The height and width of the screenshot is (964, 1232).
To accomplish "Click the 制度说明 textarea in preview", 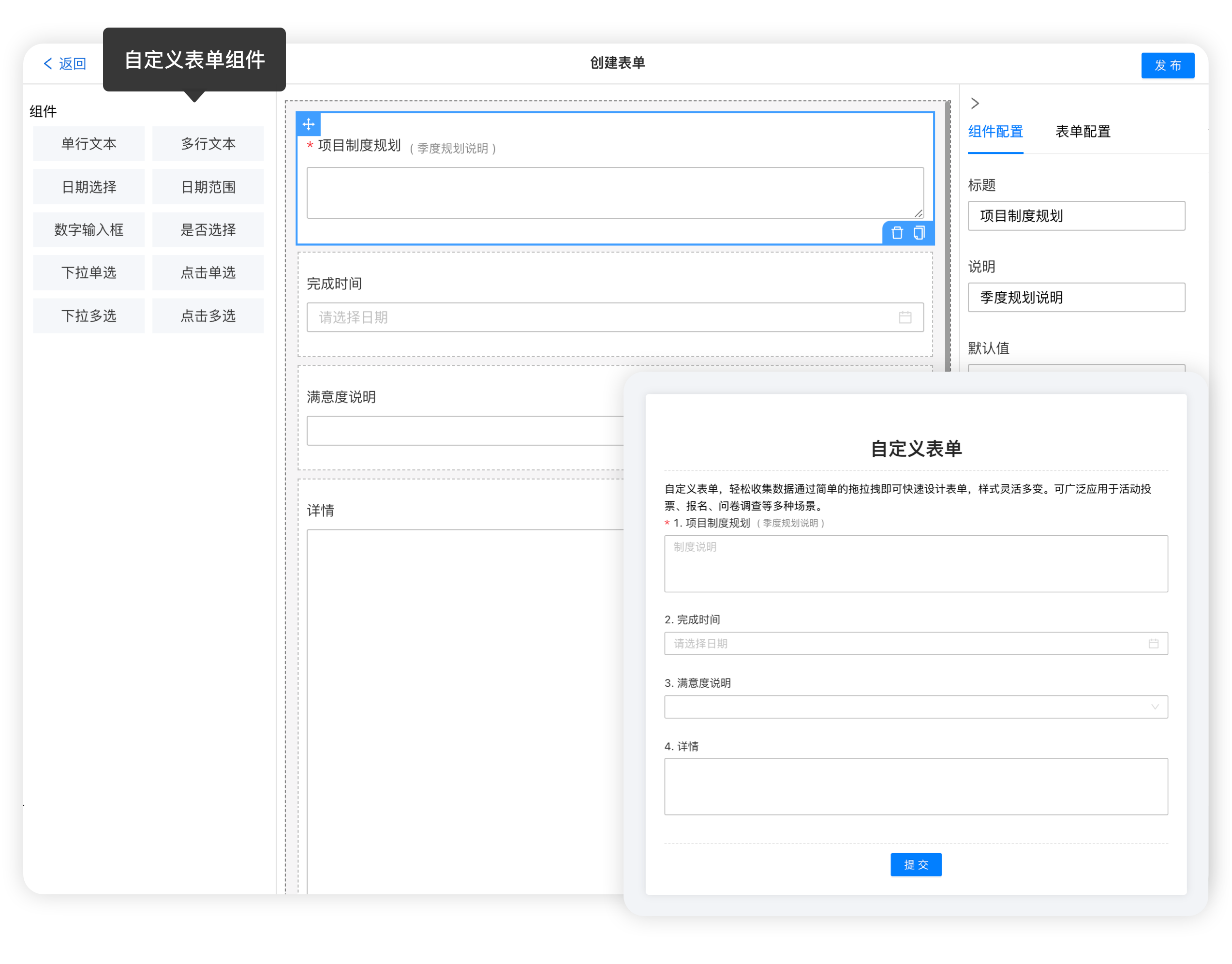I will tap(916, 563).
